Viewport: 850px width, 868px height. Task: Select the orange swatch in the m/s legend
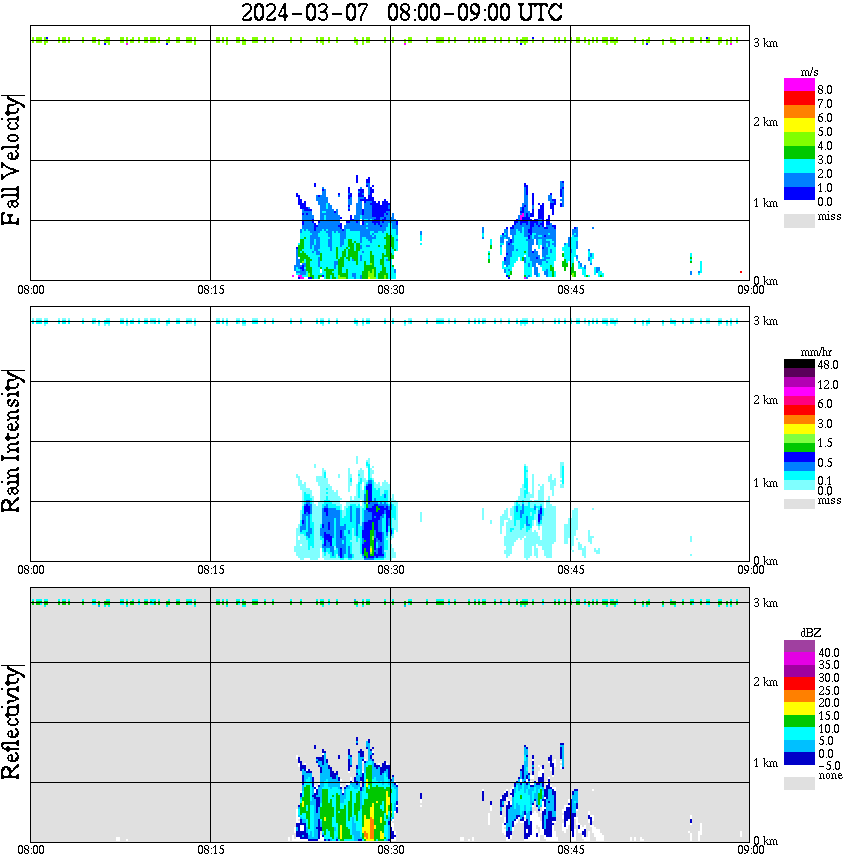click(x=799, y=112)
